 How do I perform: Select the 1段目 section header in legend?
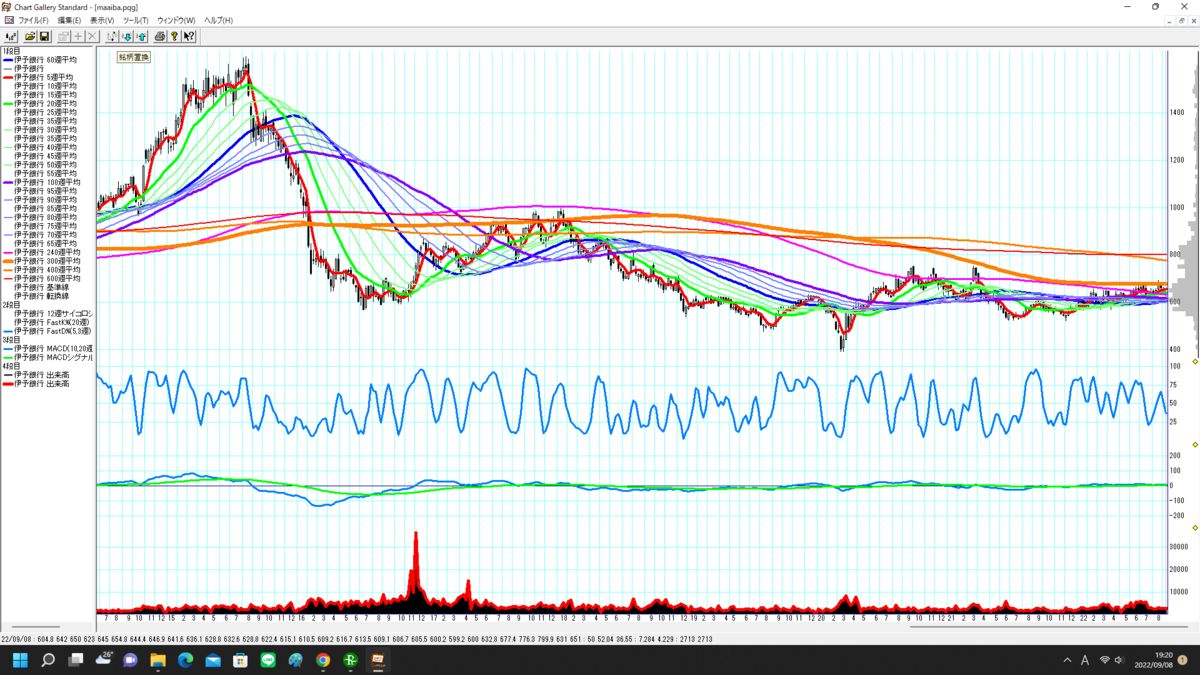[10, 51]
